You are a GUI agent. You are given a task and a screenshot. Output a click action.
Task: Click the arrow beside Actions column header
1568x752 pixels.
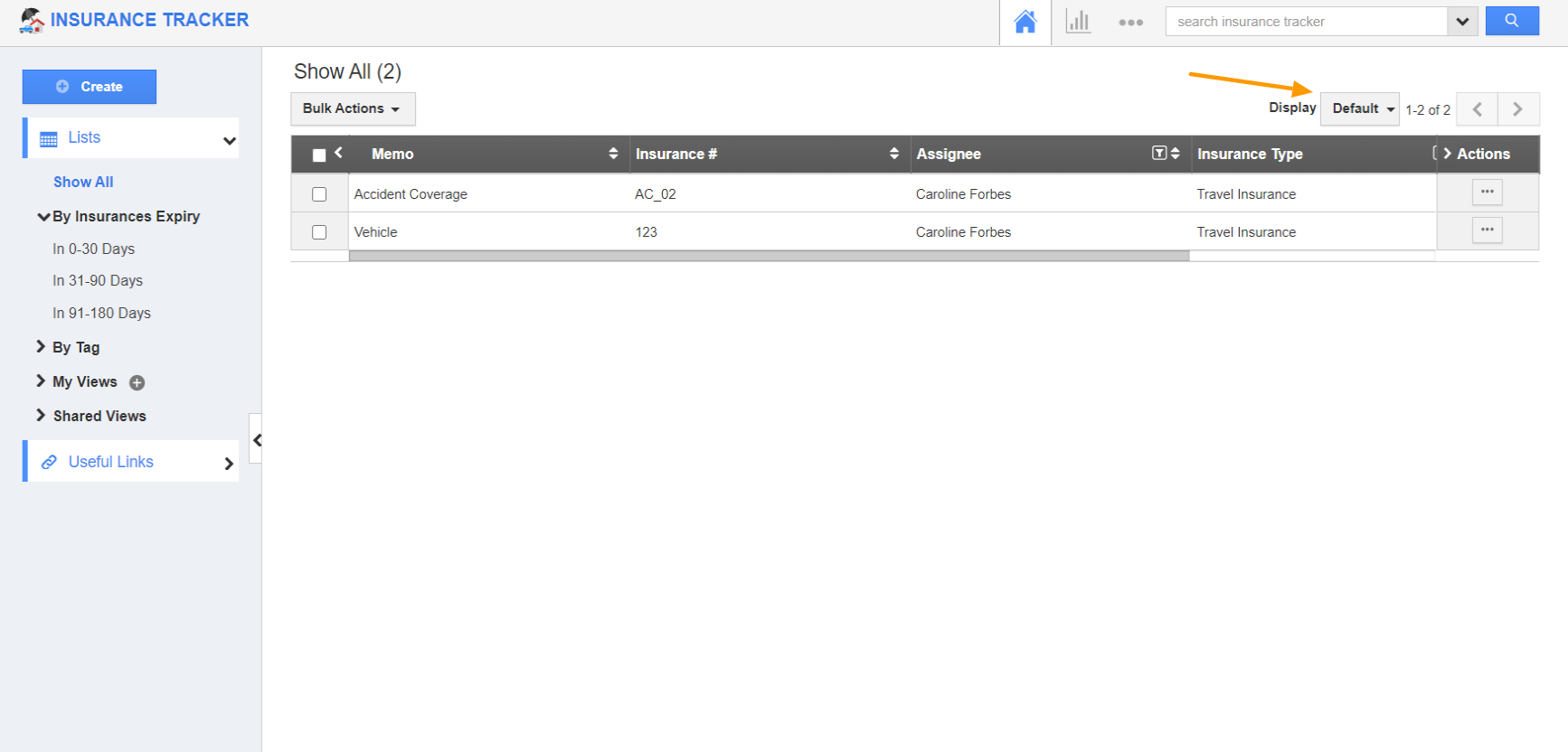click(x=1448, y=154)
